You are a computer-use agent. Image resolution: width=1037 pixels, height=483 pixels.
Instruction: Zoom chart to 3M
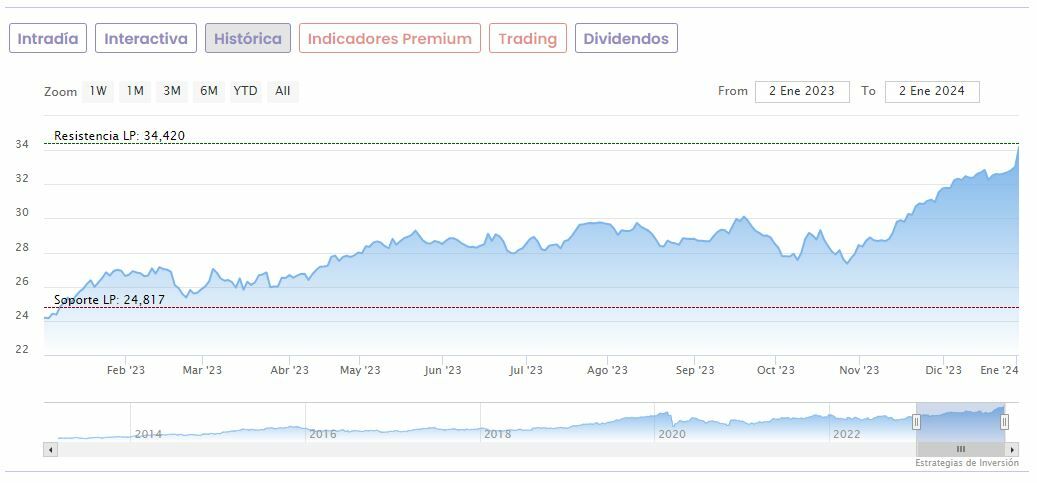[172, 91]
